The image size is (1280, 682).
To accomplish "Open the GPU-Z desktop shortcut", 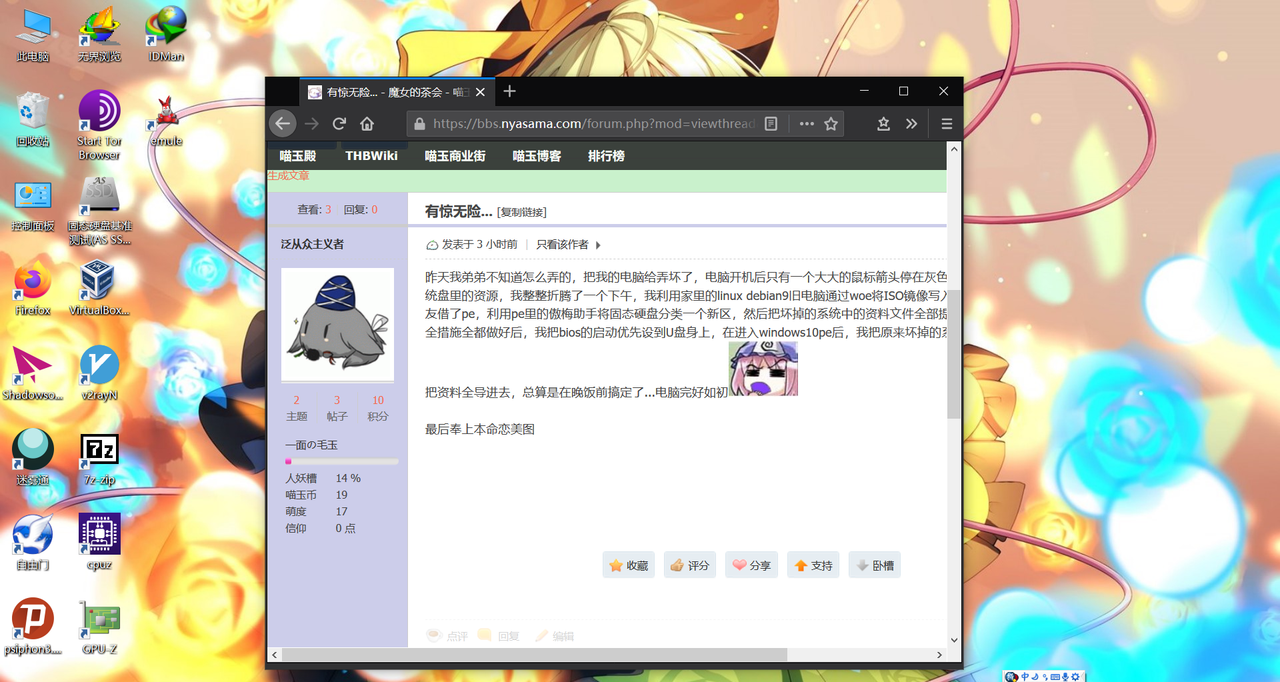I will pos(99,627).
